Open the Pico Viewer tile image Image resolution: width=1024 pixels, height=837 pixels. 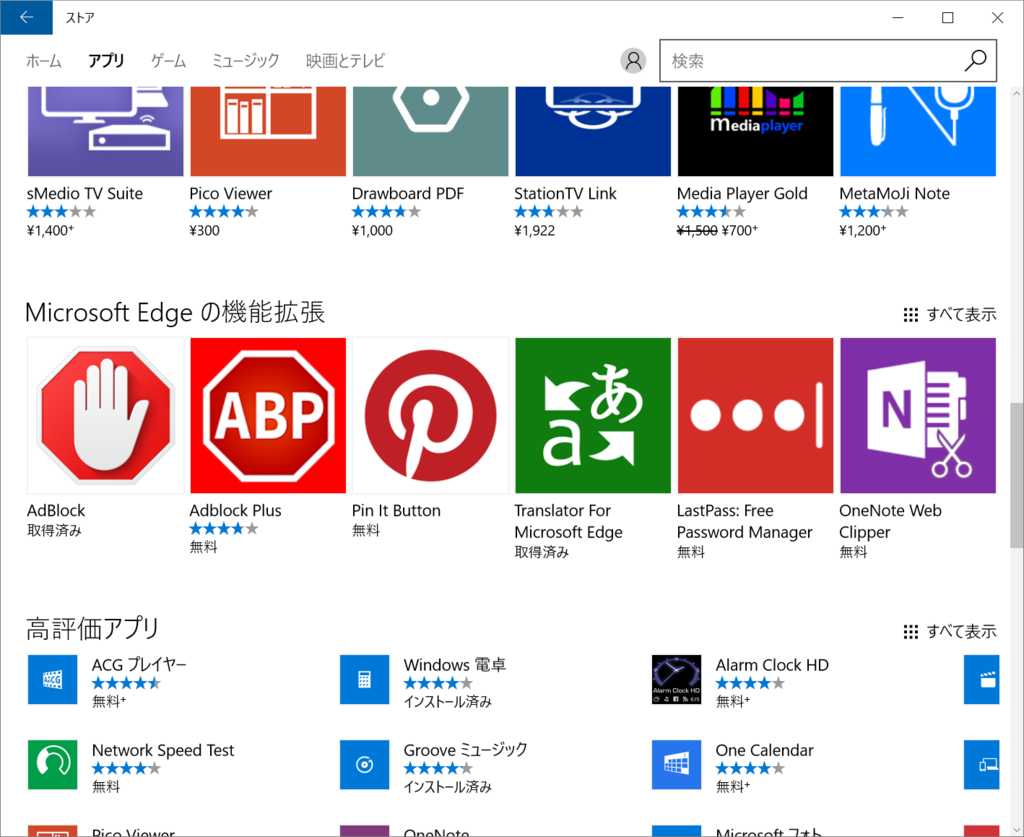click(x=268, y=131)
